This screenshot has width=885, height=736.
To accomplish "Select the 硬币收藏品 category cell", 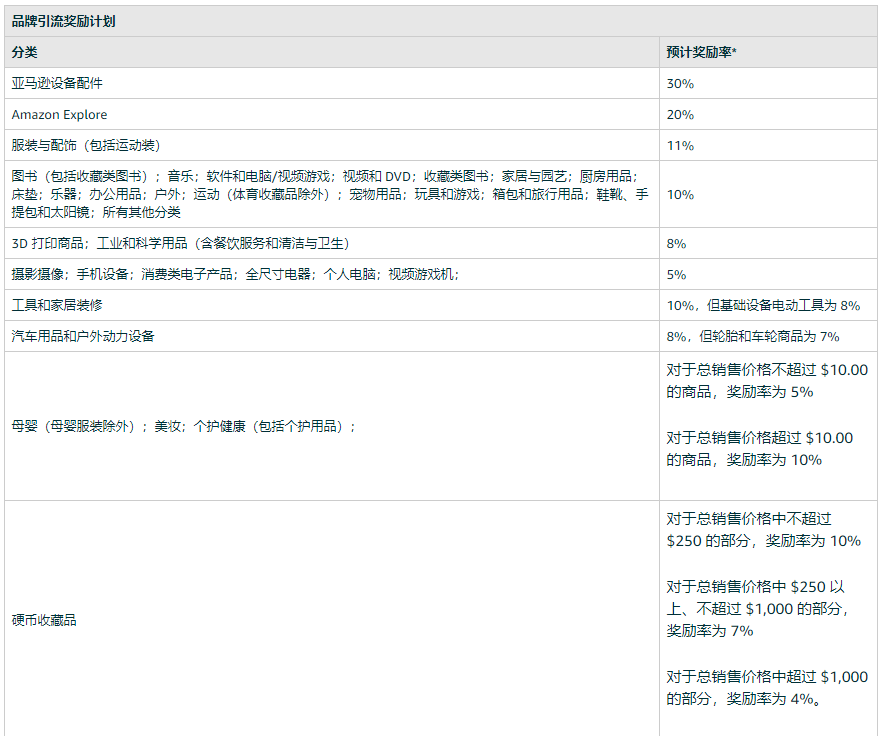I will point(44,620).
